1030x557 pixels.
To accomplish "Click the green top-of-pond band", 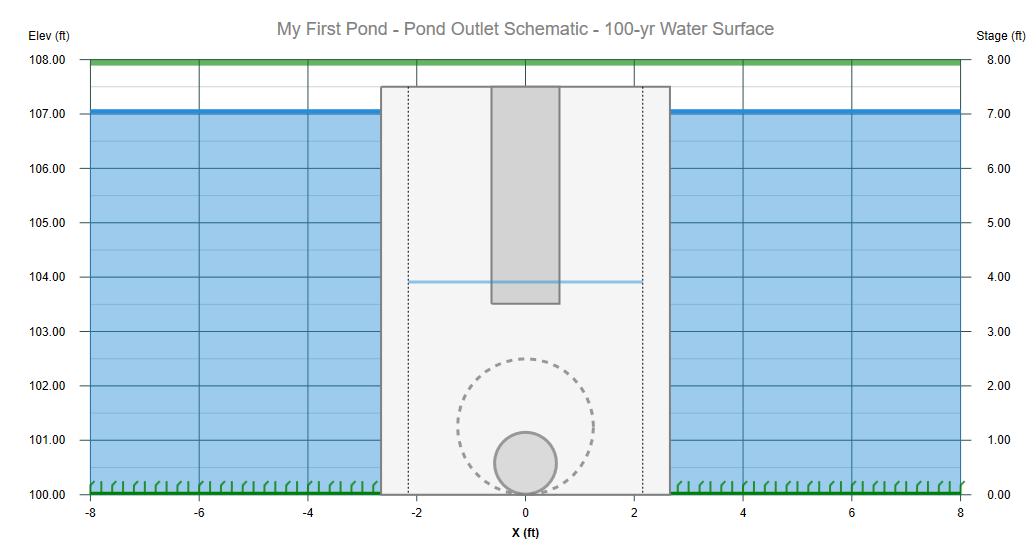I will point(525,62).
